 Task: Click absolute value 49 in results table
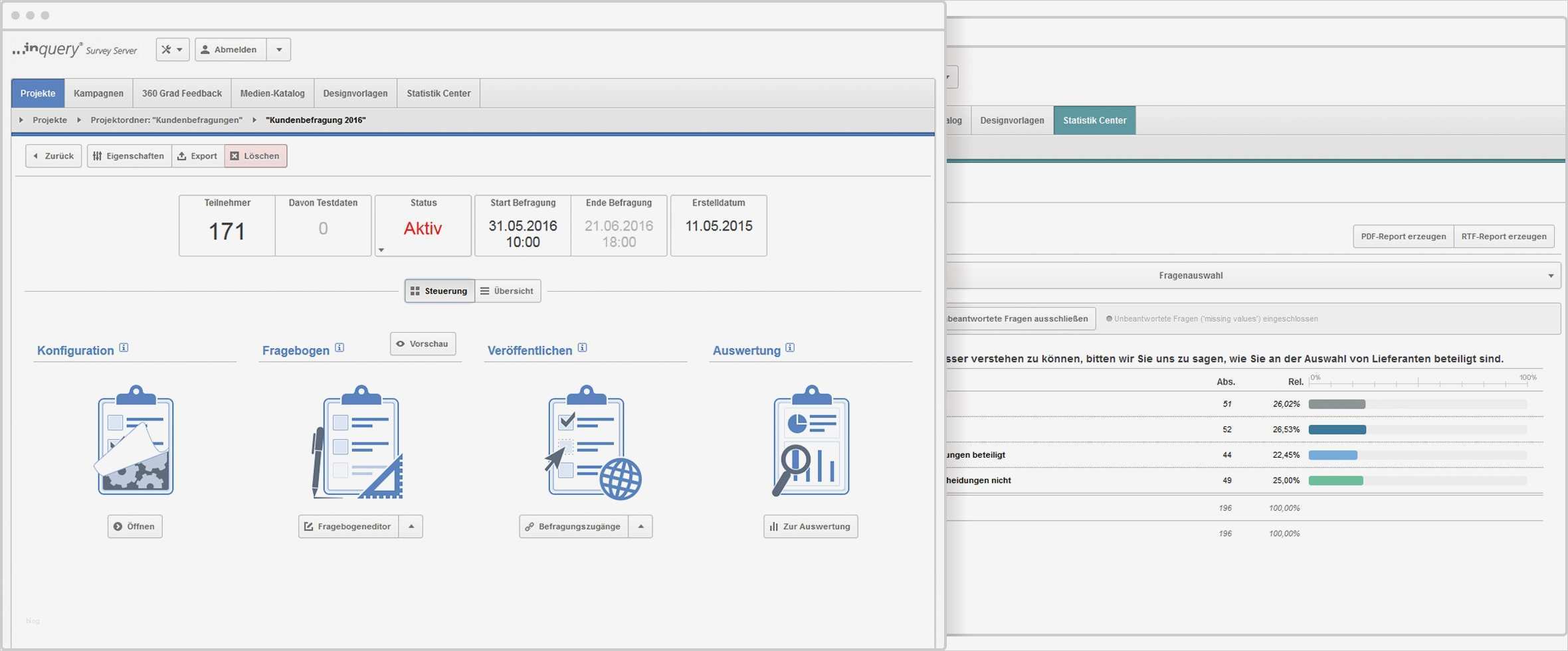1227,480
